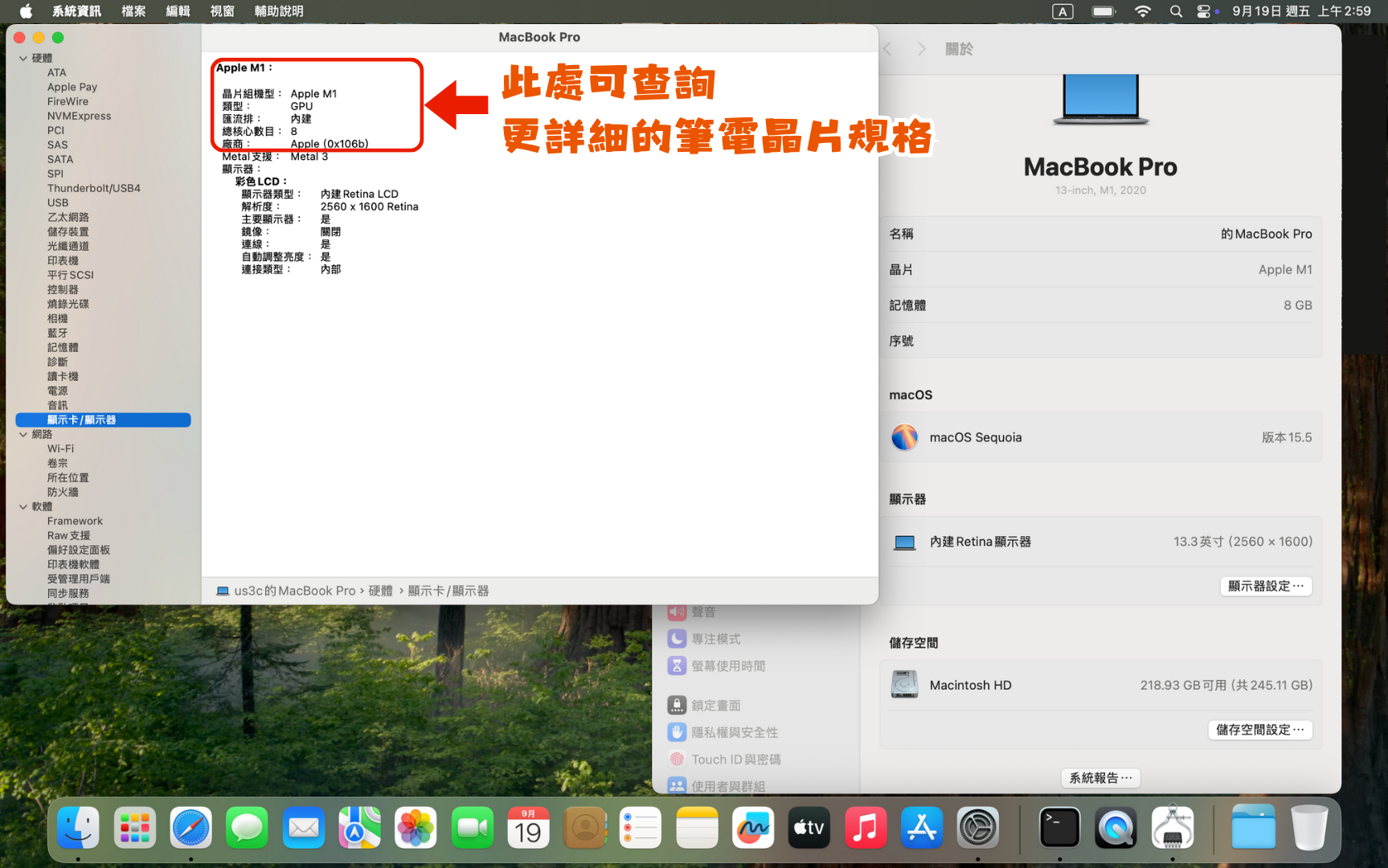Launch Terminal from the Dock

click(x=1059, y=828)
